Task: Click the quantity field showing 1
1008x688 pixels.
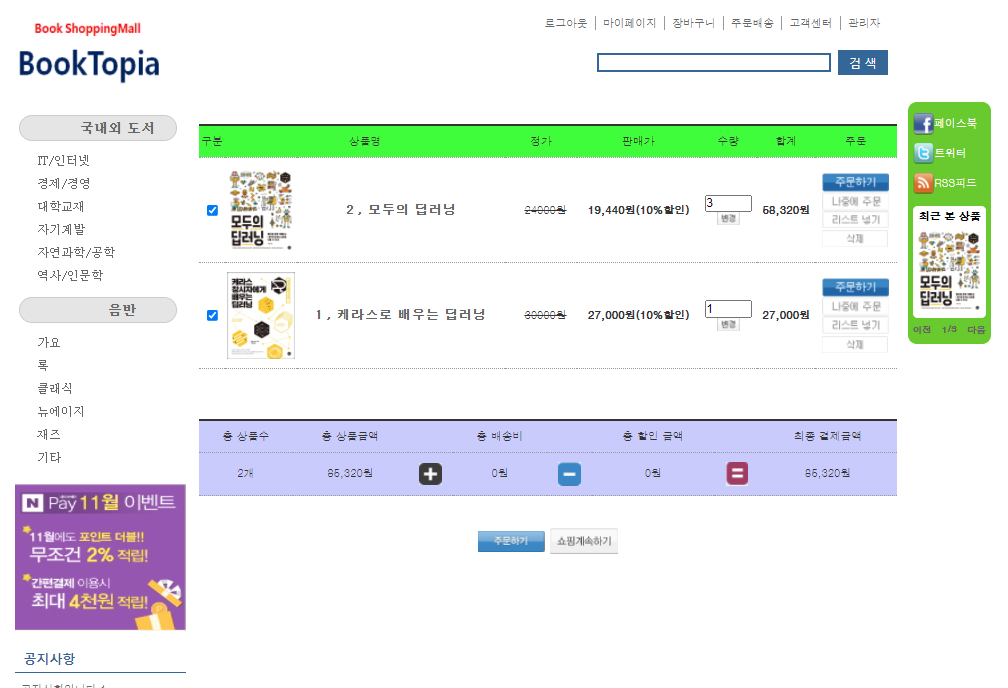Action: (728, 309)
